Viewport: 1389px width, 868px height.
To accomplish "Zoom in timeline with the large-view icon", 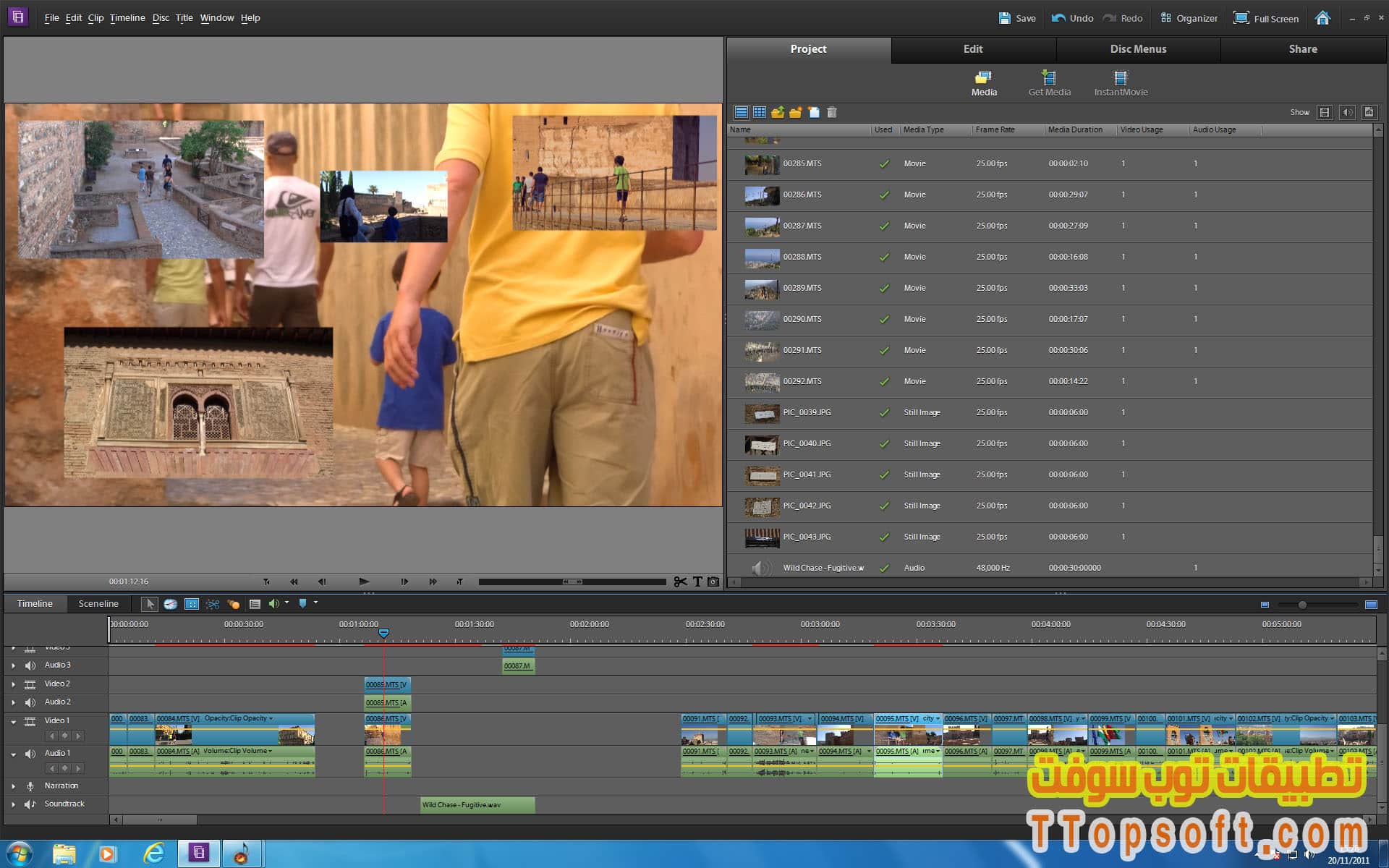I will pyautogui.click(x=1371, y=605).
